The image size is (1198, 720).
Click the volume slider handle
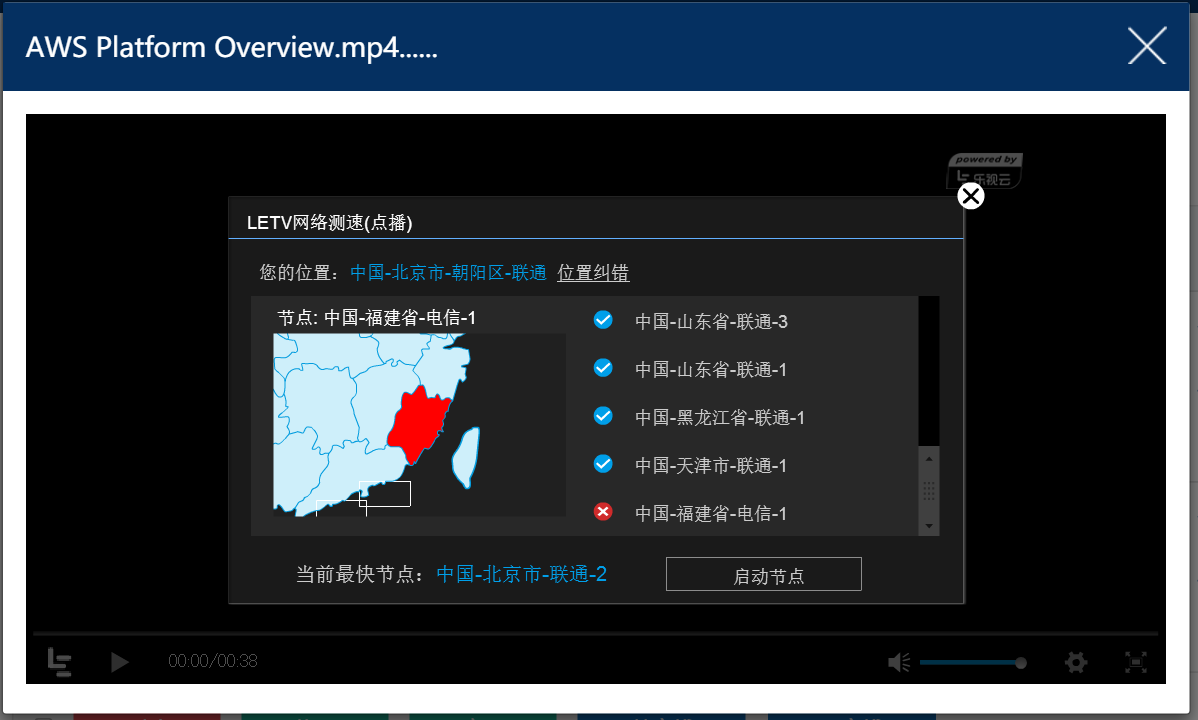[1021, 663]
